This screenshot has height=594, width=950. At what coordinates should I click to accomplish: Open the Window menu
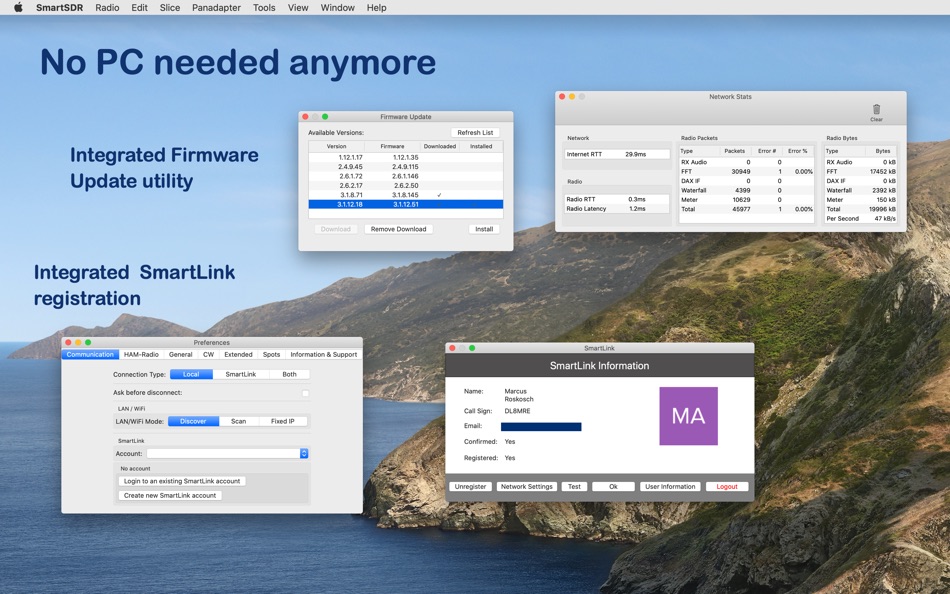(x=337, y=7)
